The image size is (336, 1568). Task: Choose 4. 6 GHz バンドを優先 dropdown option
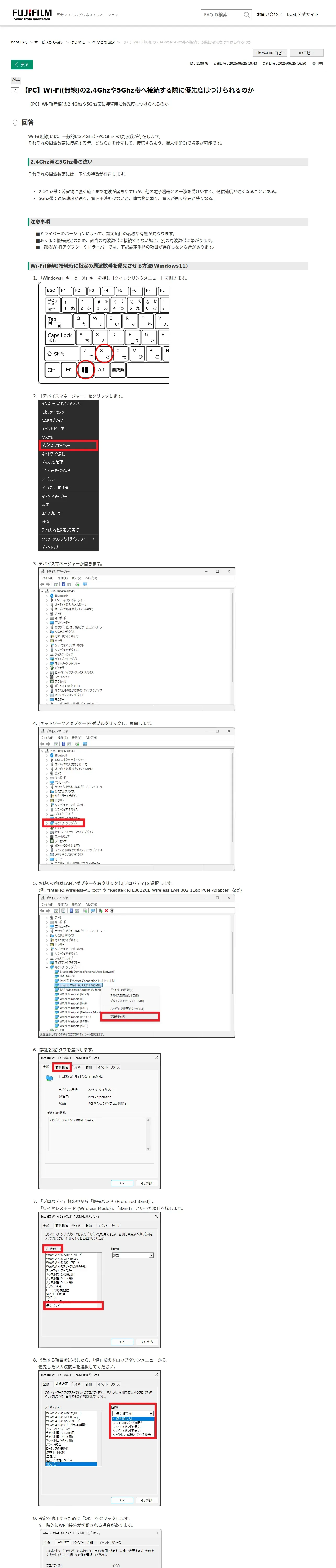tap(133, 1431)
